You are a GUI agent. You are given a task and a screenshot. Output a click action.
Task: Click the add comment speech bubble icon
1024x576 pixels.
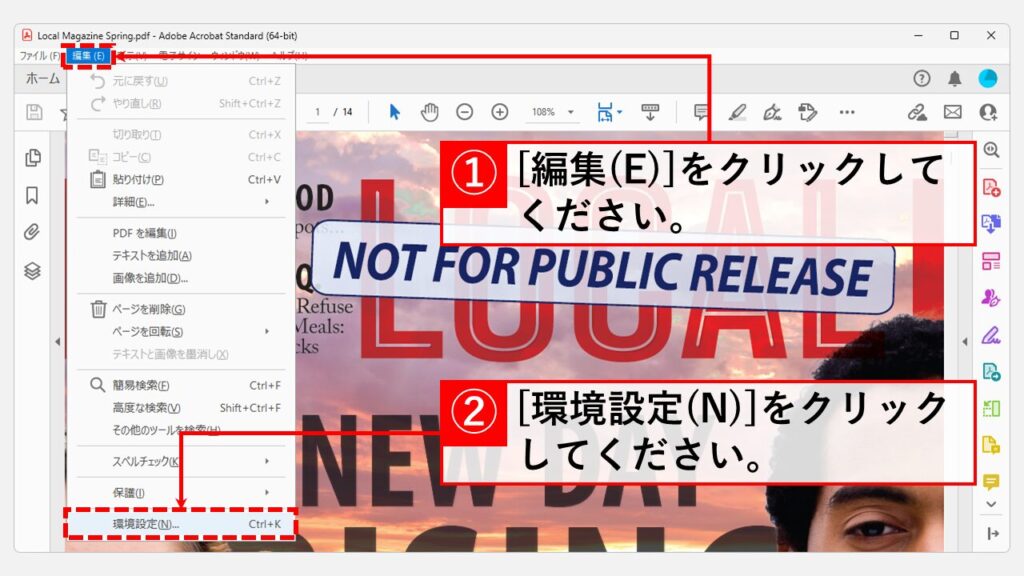click(702, 112)
